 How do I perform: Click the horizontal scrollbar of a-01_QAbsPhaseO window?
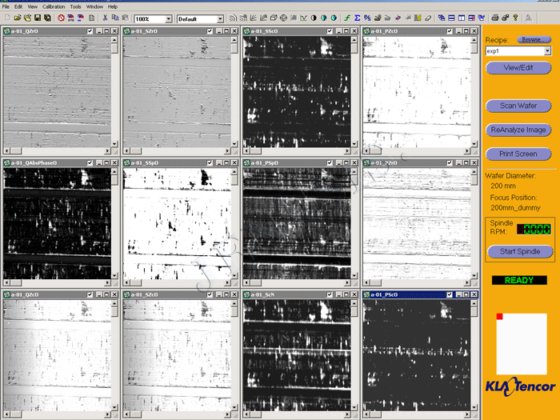click(57, 282)
